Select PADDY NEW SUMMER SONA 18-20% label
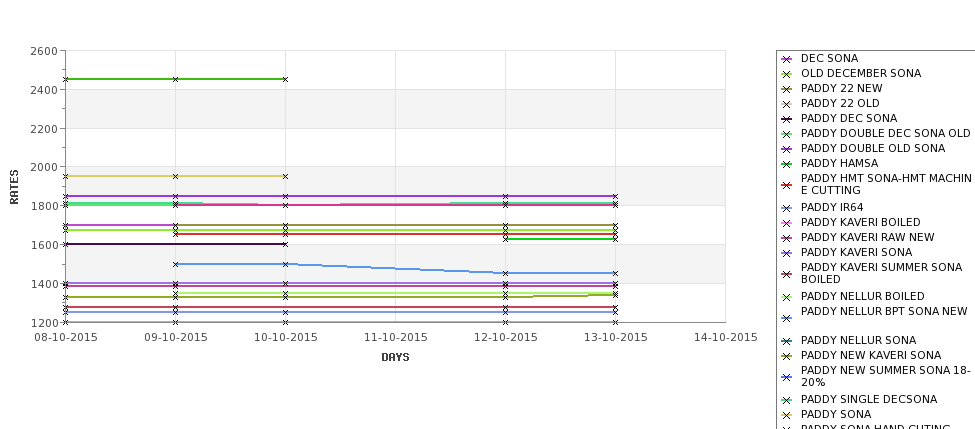The width and height of the screenshot is (975, 429). point(885,376)
